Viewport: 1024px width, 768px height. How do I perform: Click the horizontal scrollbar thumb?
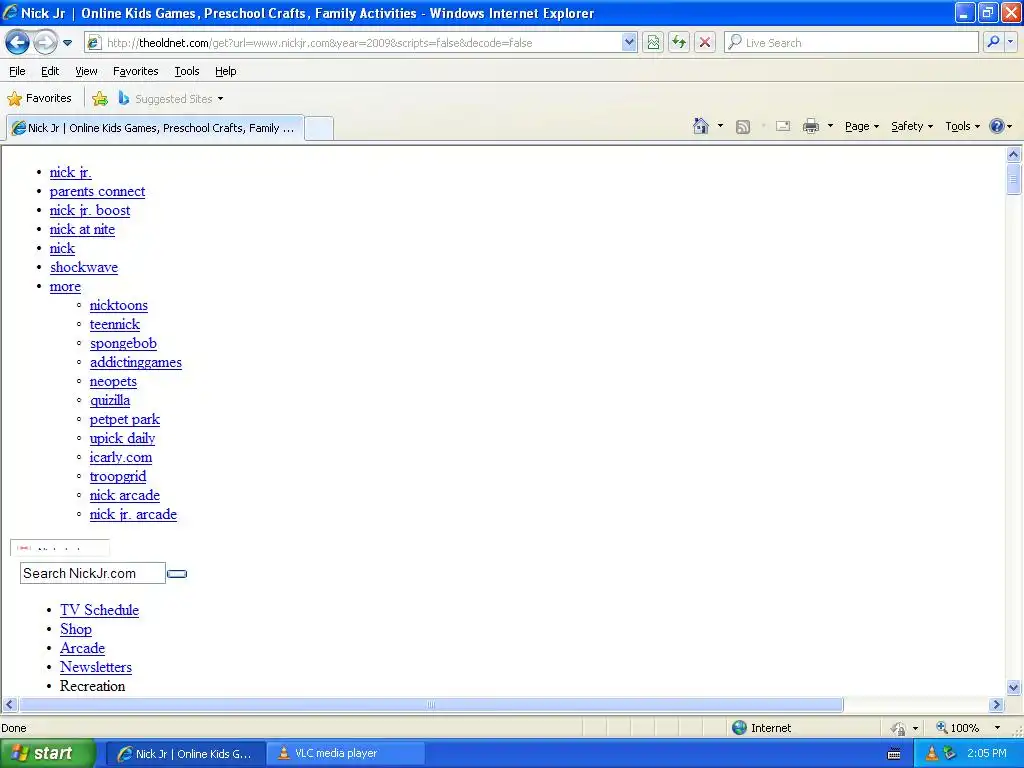431,705
